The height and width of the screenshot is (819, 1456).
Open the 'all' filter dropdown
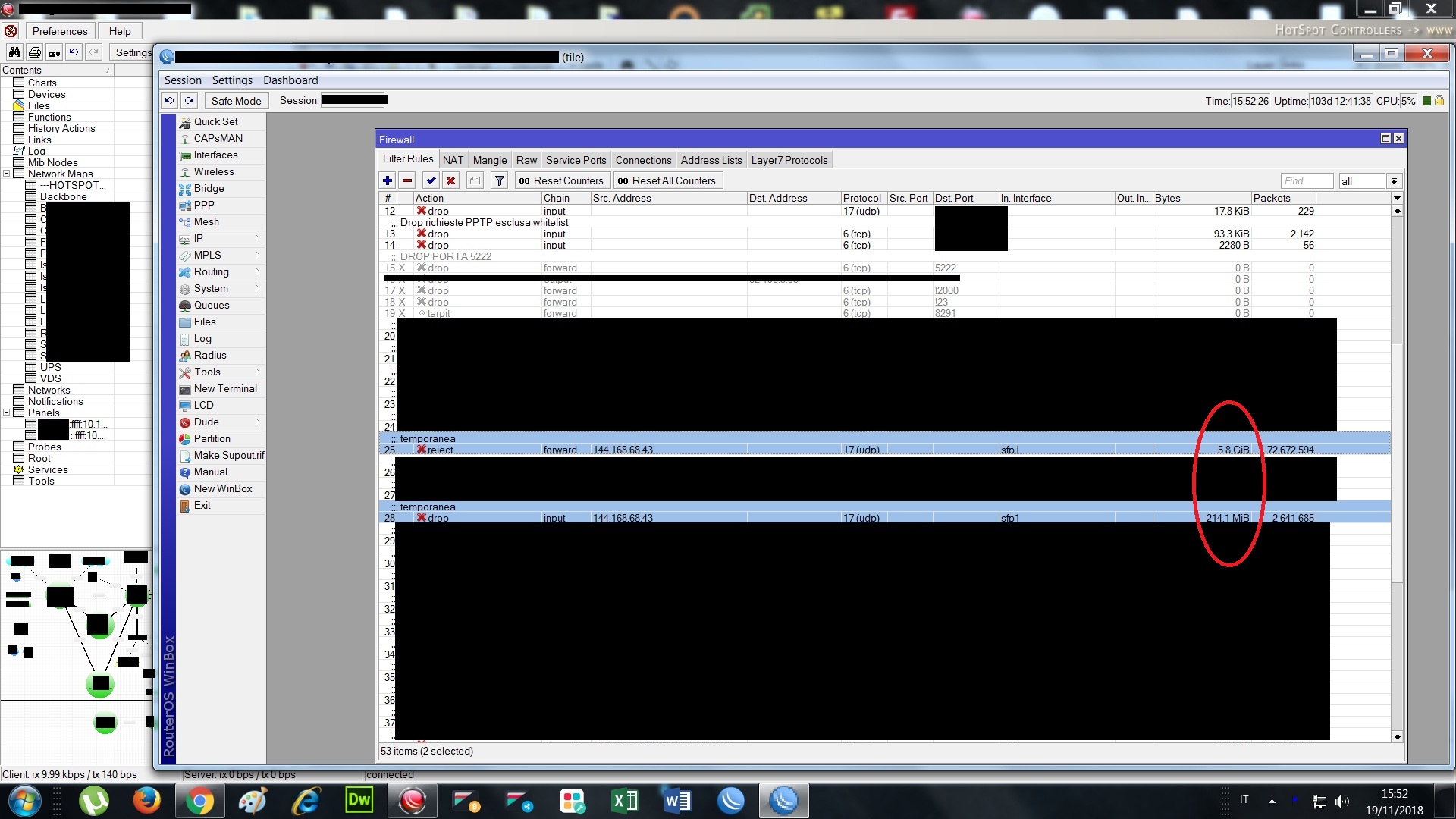click(x=1394, y=180)
